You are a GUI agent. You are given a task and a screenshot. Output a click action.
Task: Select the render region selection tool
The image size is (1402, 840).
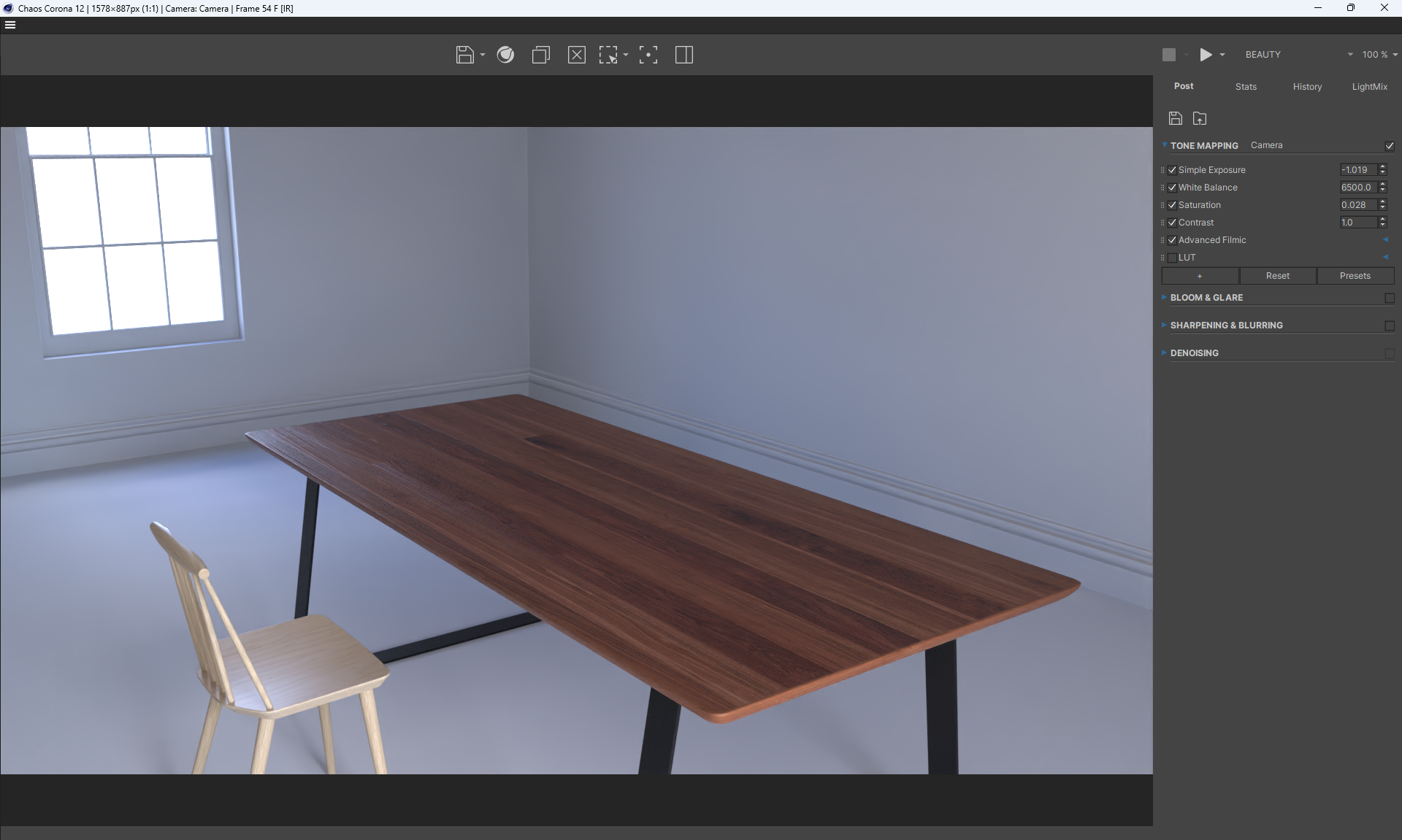[x=608, y=55]
